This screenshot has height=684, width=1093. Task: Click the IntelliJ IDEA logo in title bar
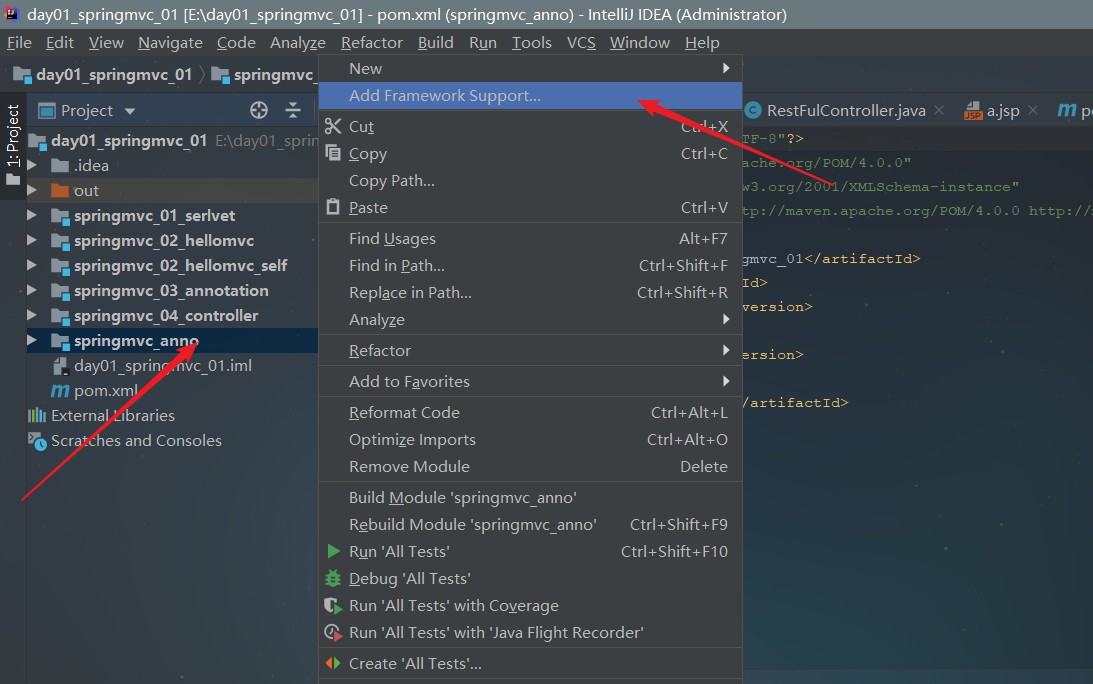click(x=12, y=14)
